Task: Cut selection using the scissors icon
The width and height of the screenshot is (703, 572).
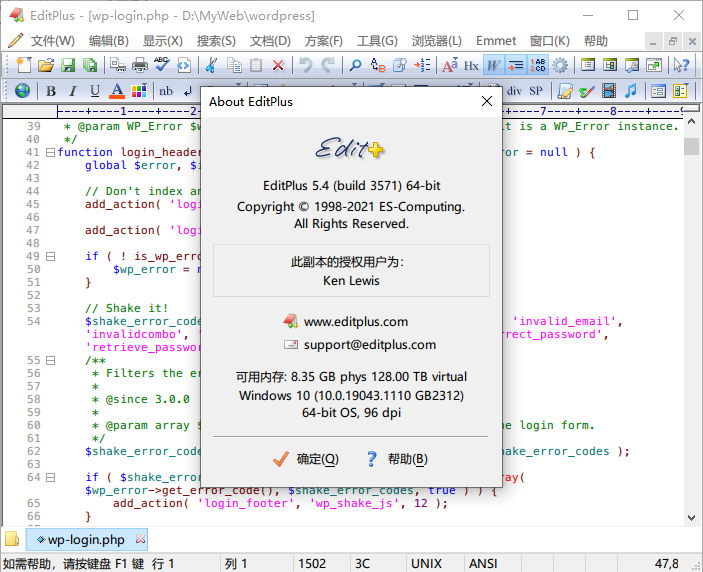Action: click(211, 65)
